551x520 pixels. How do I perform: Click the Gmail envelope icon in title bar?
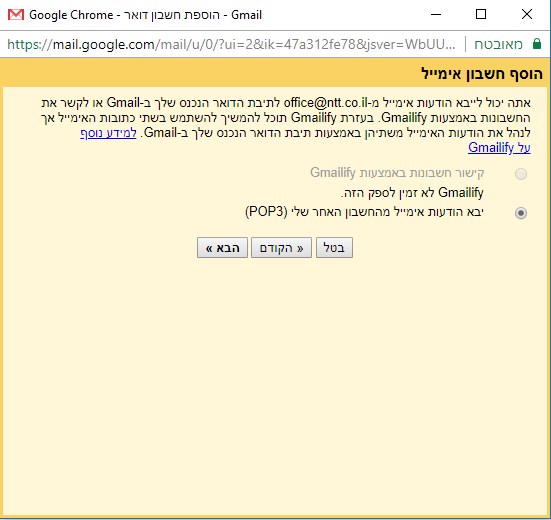pos(16,15)
